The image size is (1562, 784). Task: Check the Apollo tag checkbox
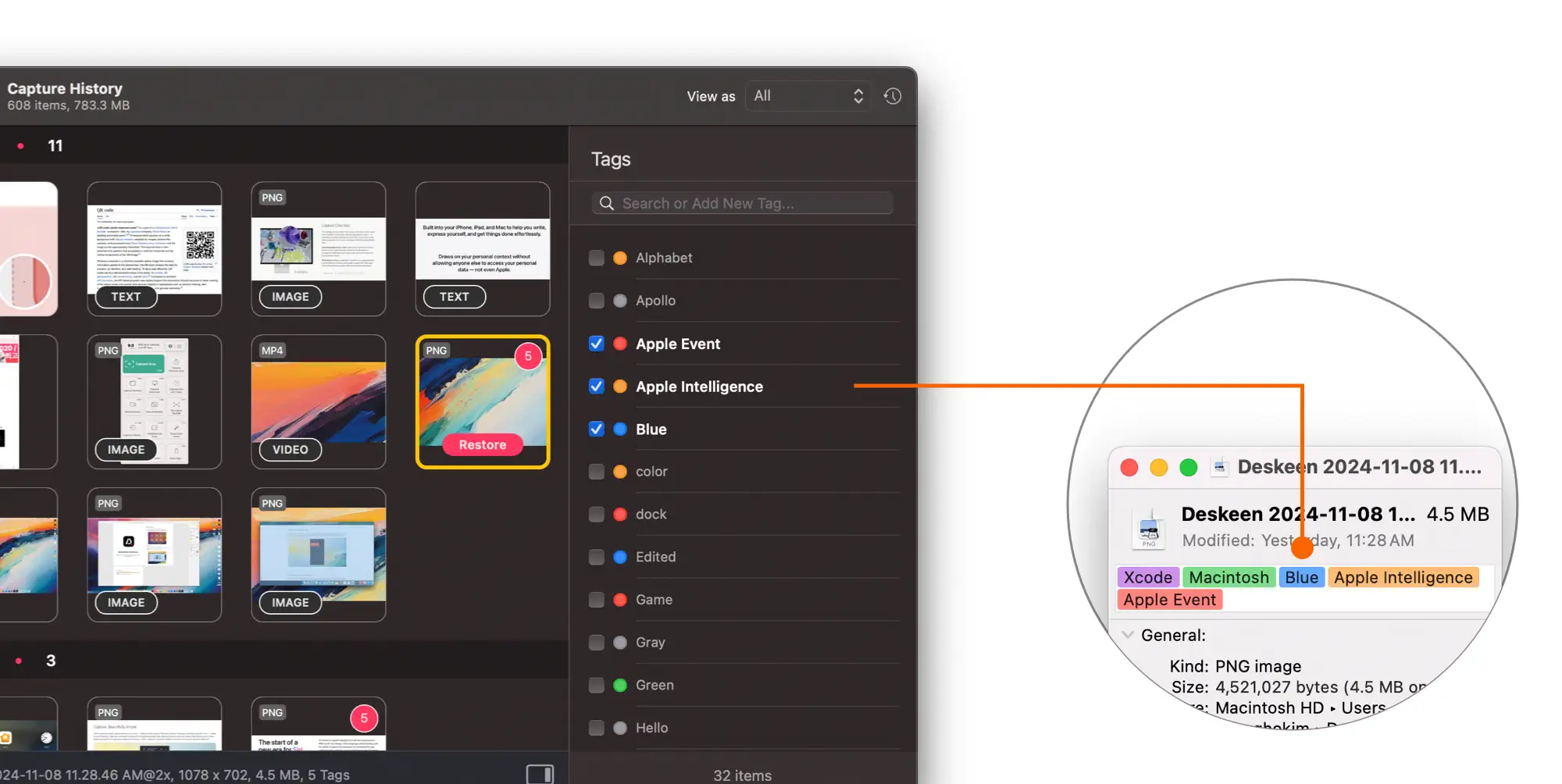click(597, 301)
